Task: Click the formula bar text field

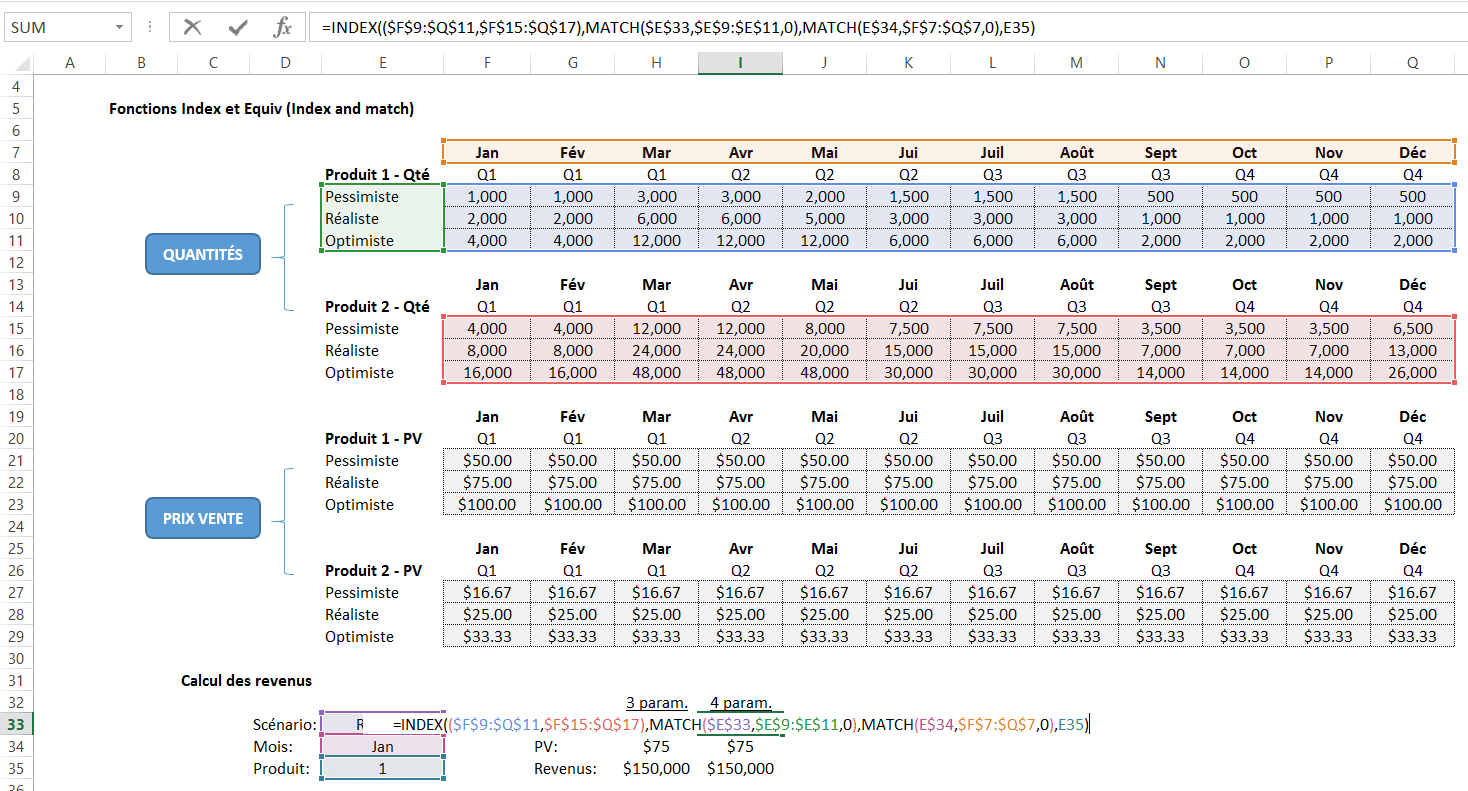Action: [x=880, y=27]
